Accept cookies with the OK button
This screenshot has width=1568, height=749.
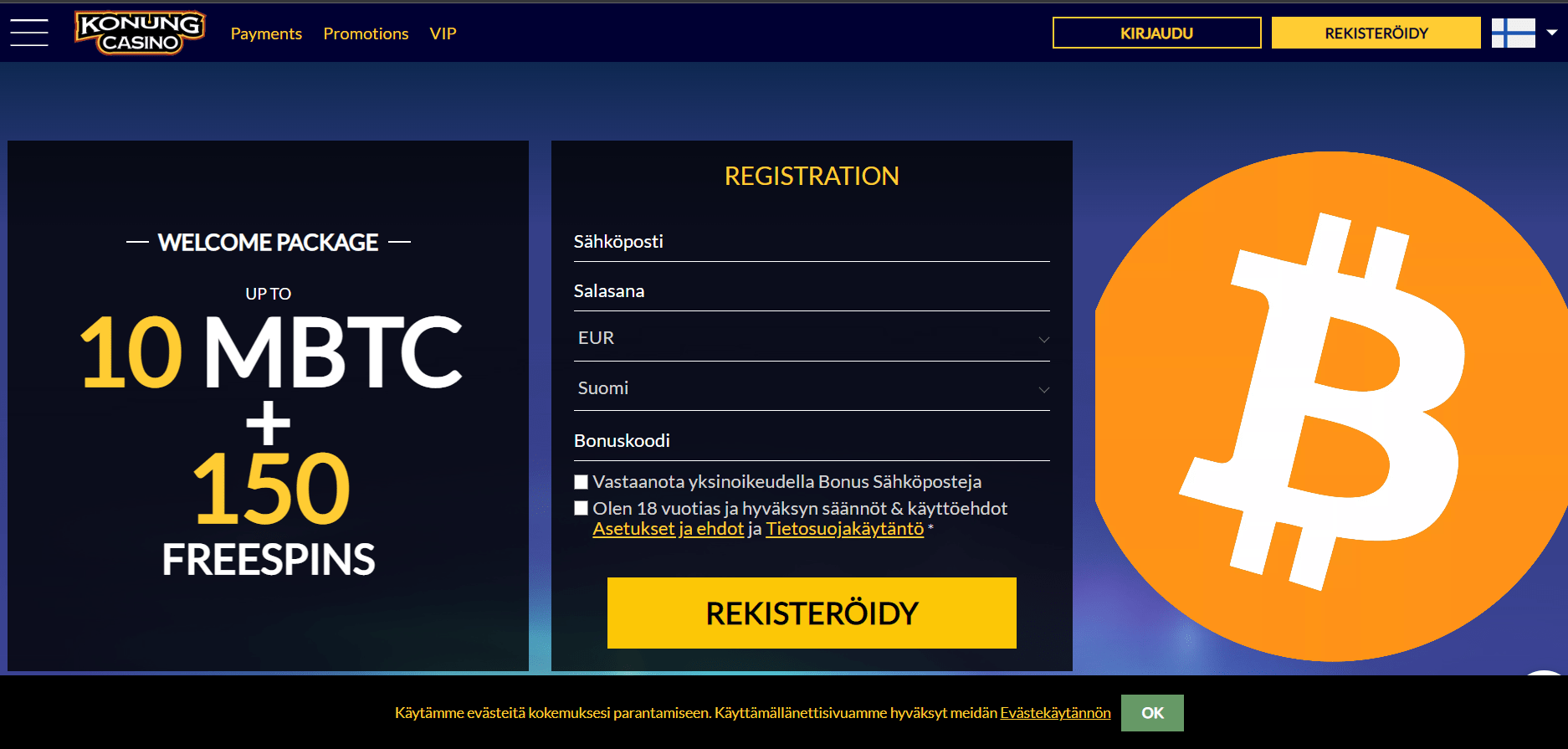click(x=1152, y=713)
